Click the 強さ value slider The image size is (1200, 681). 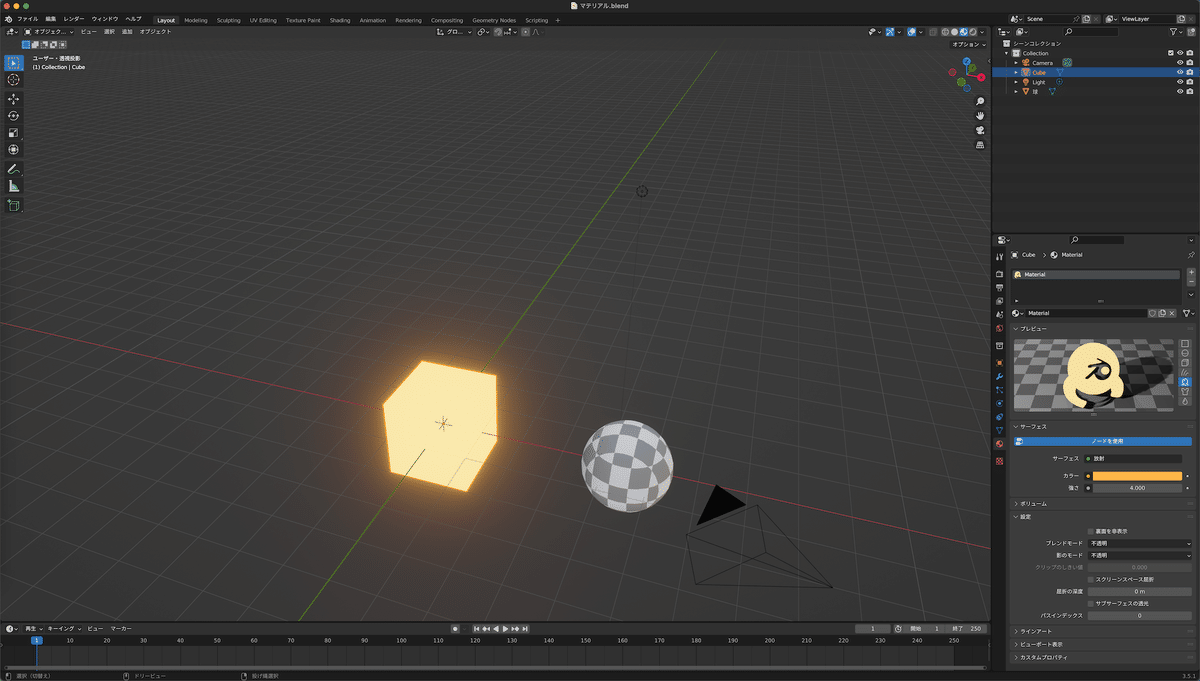click(x=1137, y=488)
